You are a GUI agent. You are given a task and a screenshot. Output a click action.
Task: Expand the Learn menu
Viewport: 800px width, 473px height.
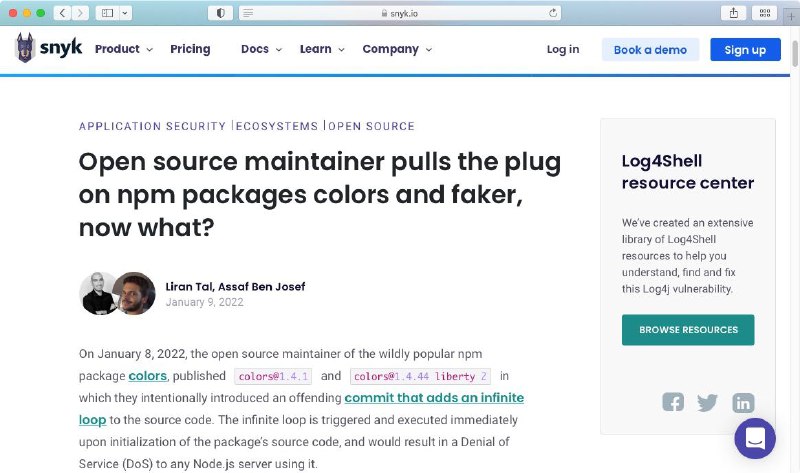coord(322,49)
